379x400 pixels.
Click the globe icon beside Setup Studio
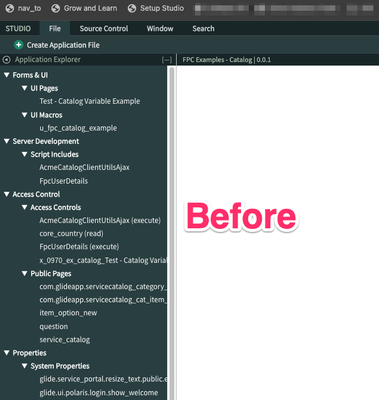pos(132,8)
